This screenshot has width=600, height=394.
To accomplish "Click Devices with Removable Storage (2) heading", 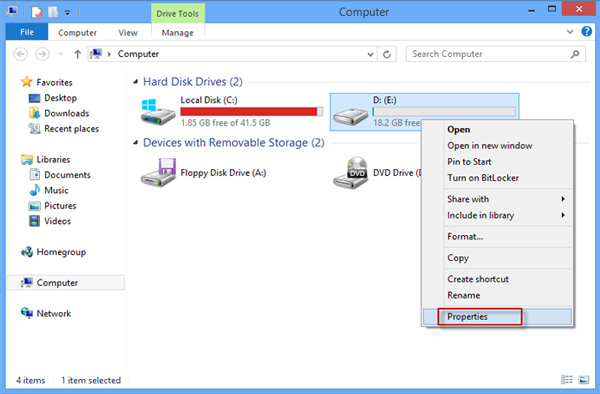I will pyautogui.click(x=233, y=143).
